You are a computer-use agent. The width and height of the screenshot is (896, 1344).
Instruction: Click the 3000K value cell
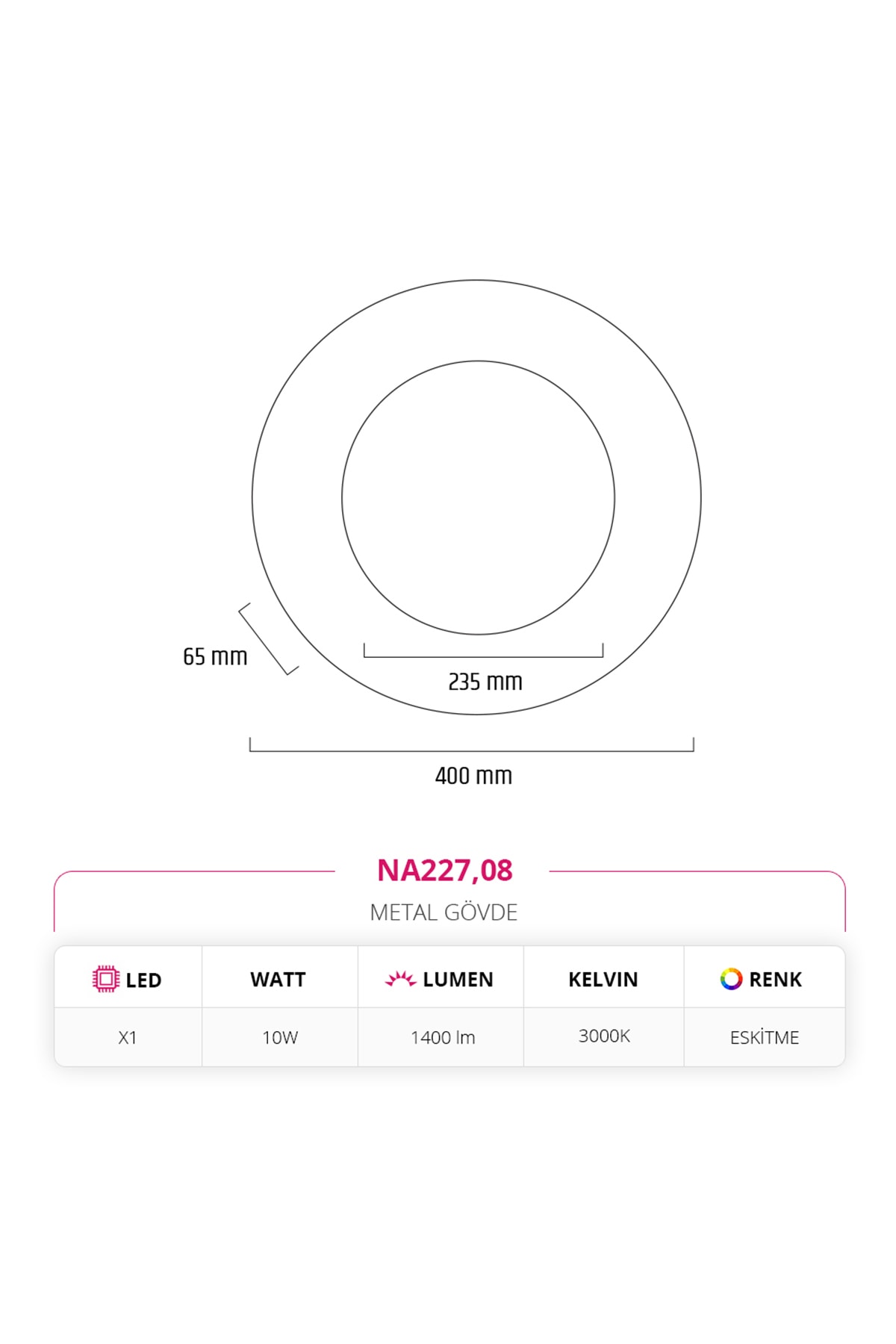(x=604, y=1036)
